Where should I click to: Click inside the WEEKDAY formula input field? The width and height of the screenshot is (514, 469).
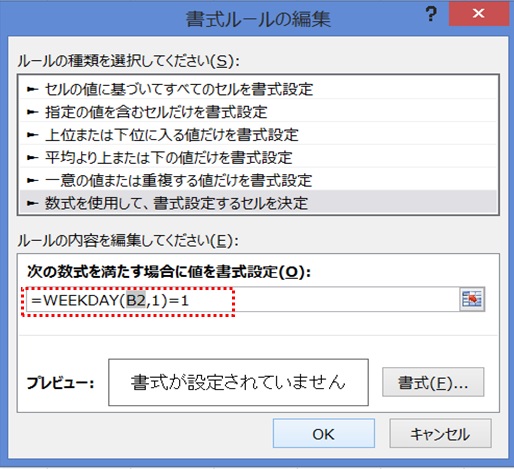(243, 300)
